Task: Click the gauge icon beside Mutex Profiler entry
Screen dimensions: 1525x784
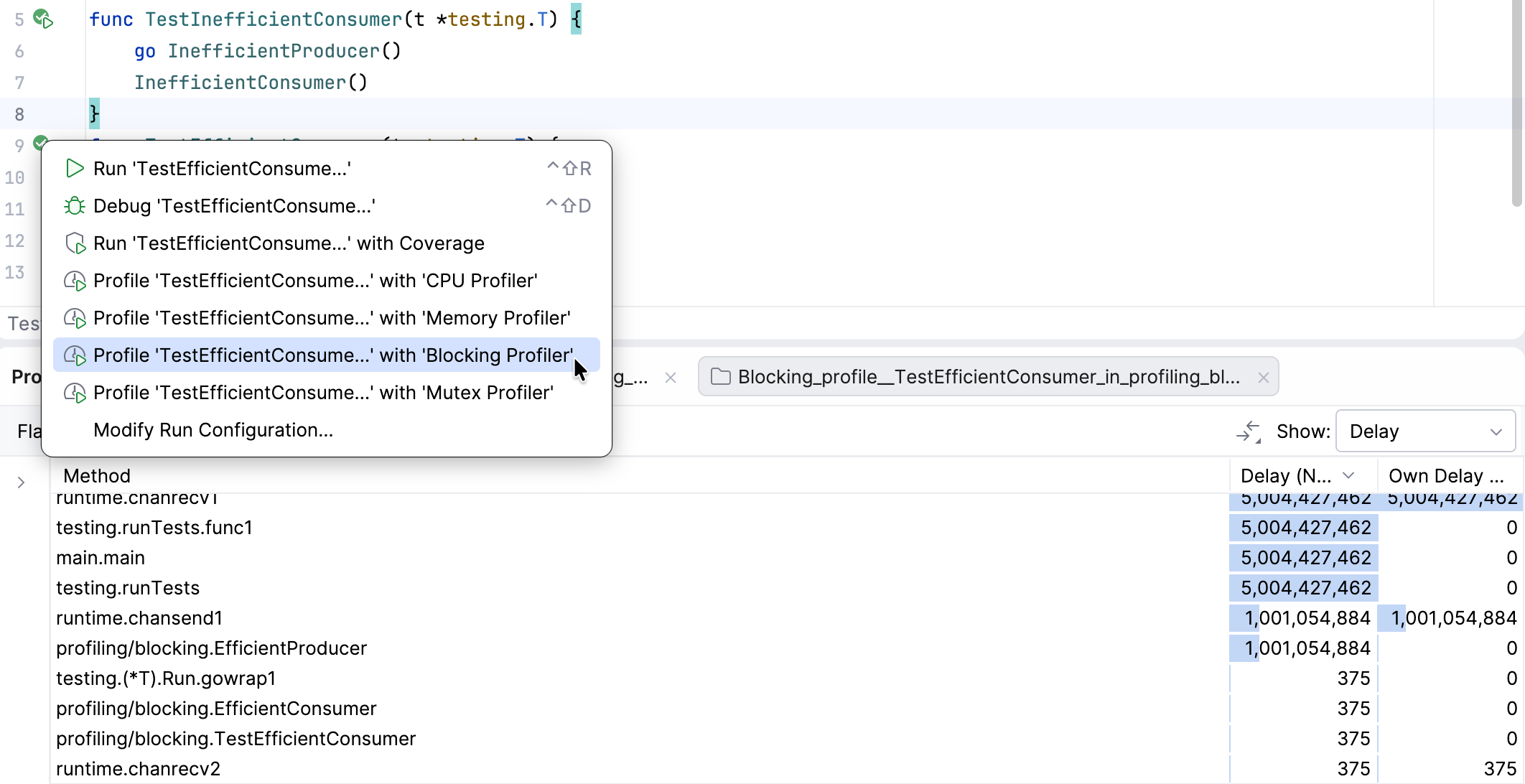Action: (75, 393)
